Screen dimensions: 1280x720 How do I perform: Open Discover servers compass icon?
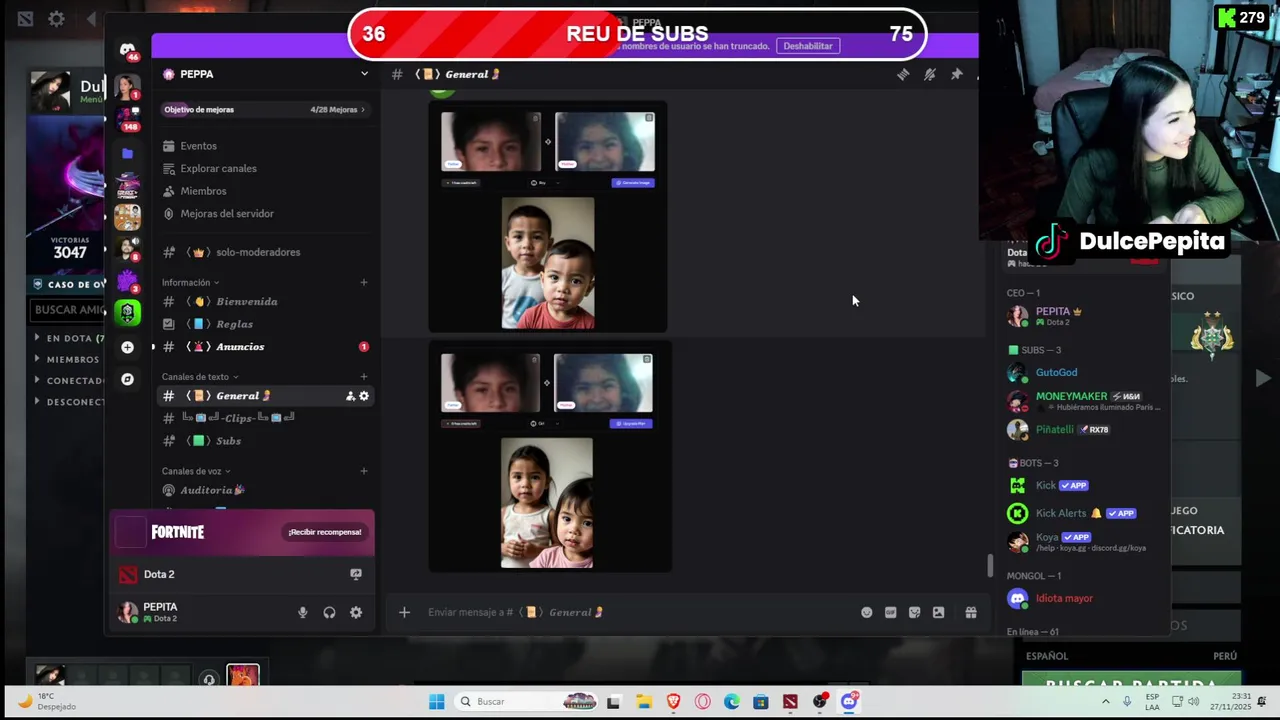tap(127, 379)
